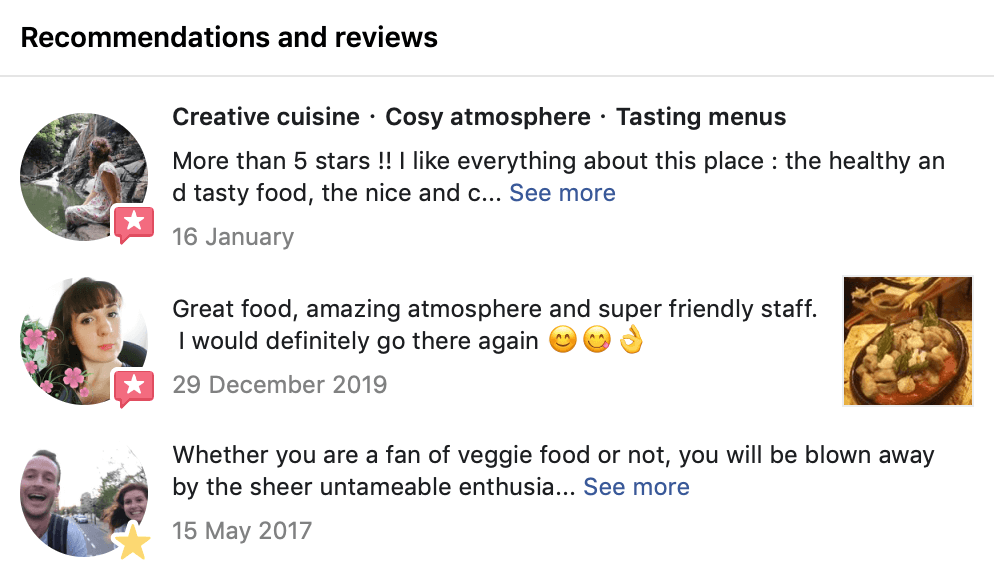Open the 15 May 2017 review timestamp
Screen dimensions: 994x579
click(x=242, y=531)
